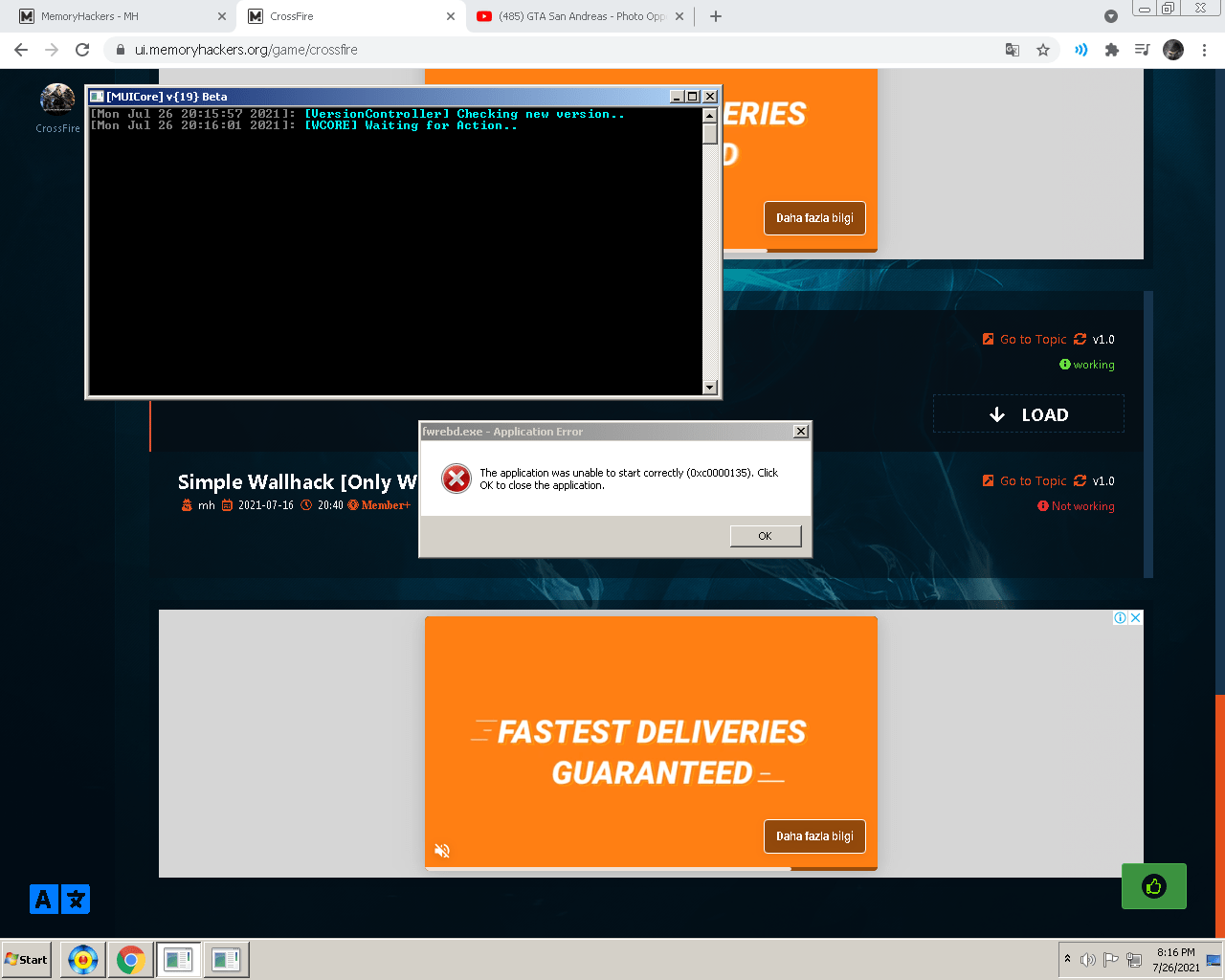The image size is (1225, 980).
Task: Click the Not working status label
Action: coord(1076,506)
